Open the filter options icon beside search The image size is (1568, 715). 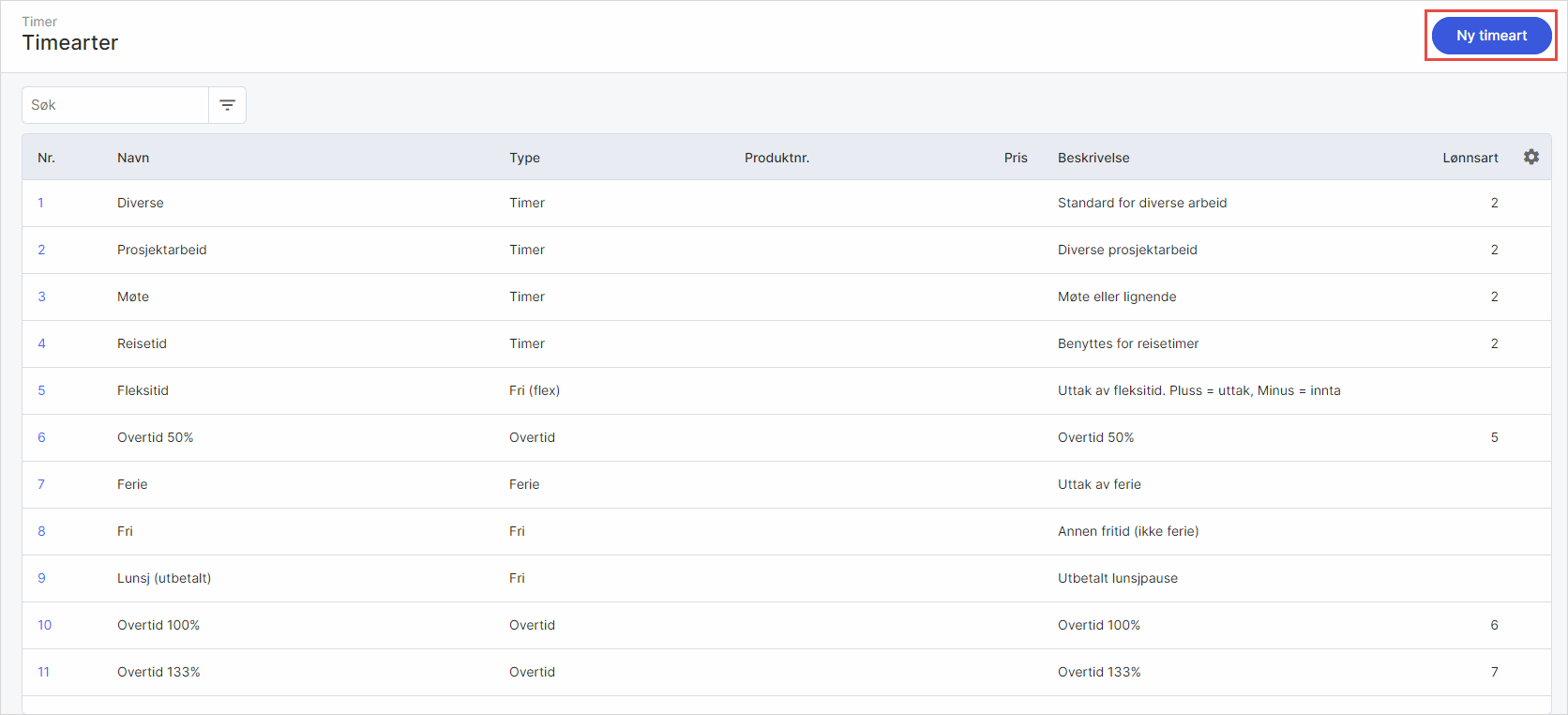point(227,105)
